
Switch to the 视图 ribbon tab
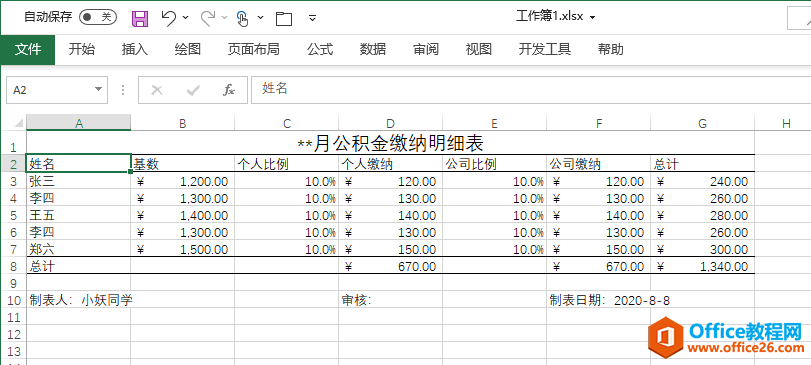(478, 50)
